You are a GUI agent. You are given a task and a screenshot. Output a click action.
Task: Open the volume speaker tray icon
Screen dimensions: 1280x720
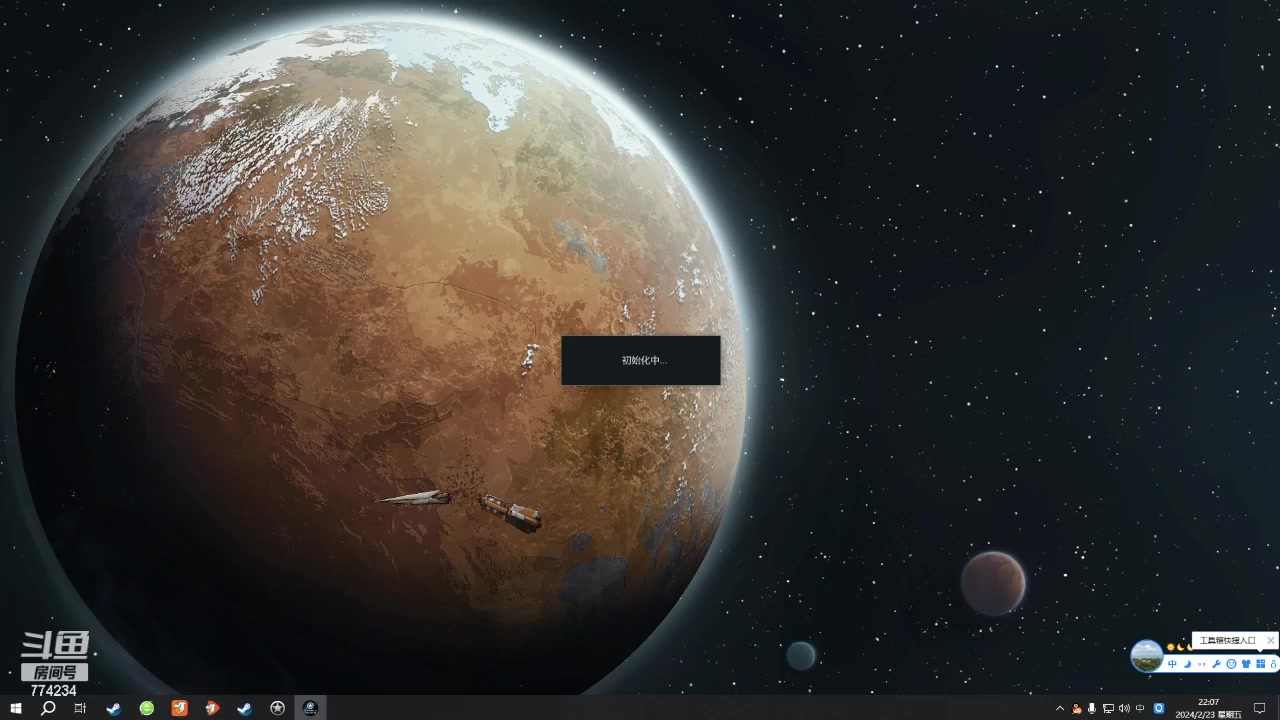[x=1124, y=708]
